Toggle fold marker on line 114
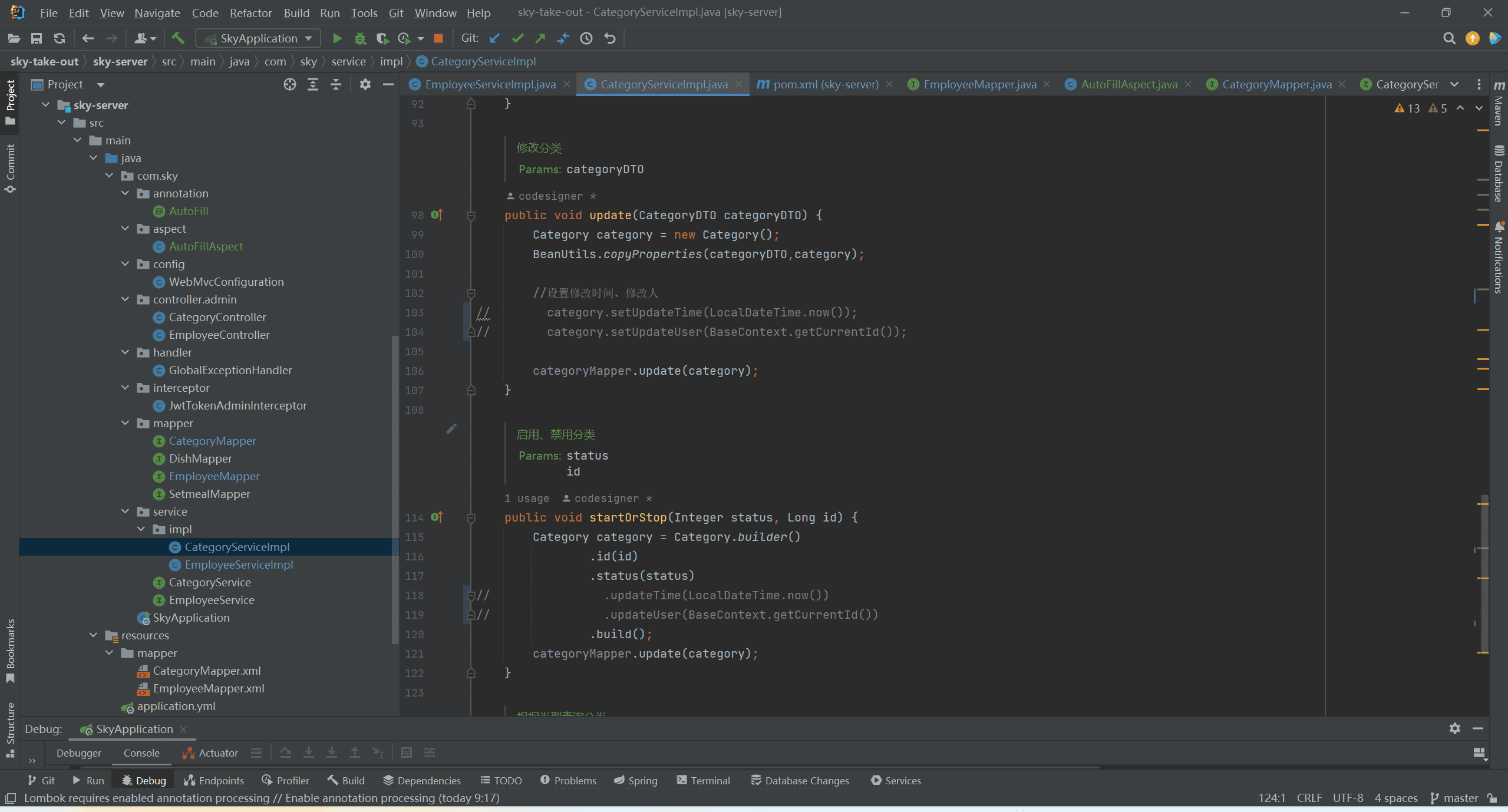 coord(471,518)
